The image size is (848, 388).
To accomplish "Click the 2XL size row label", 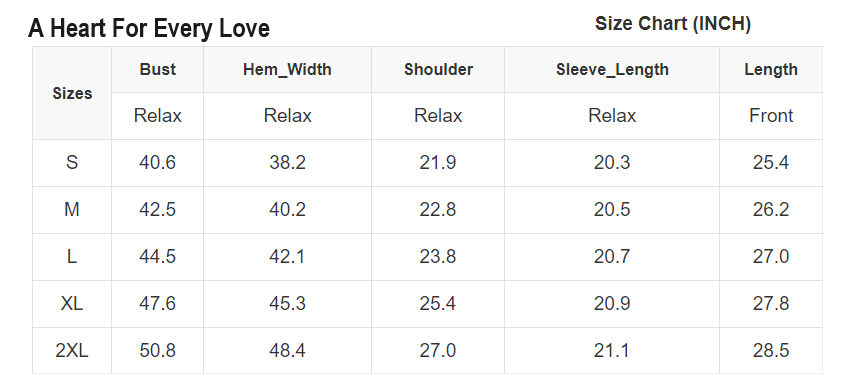I will (72, 351).
